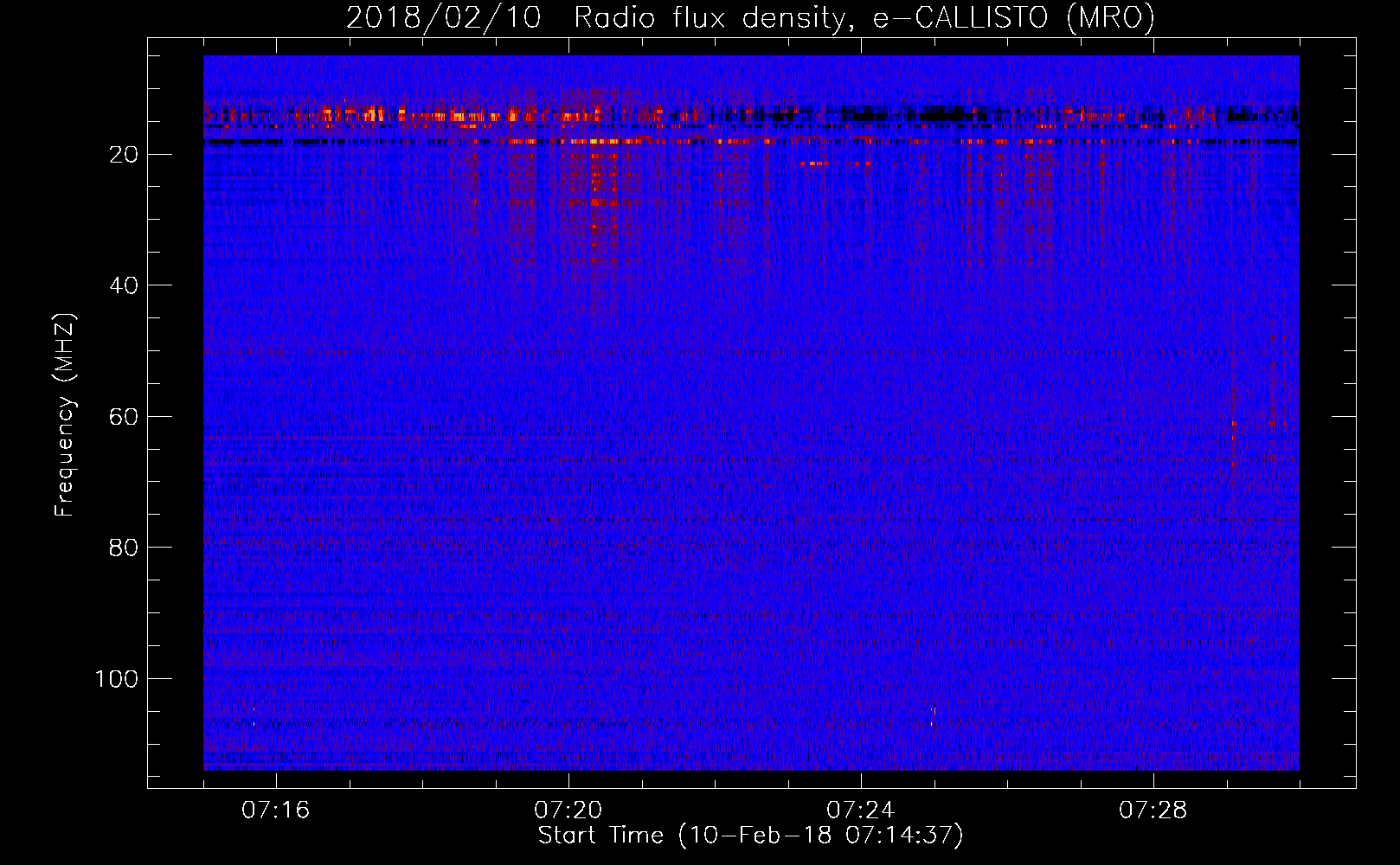Click the '100' frequency tick label
Screen dimensions: 1400x865
tap(116, 679)
